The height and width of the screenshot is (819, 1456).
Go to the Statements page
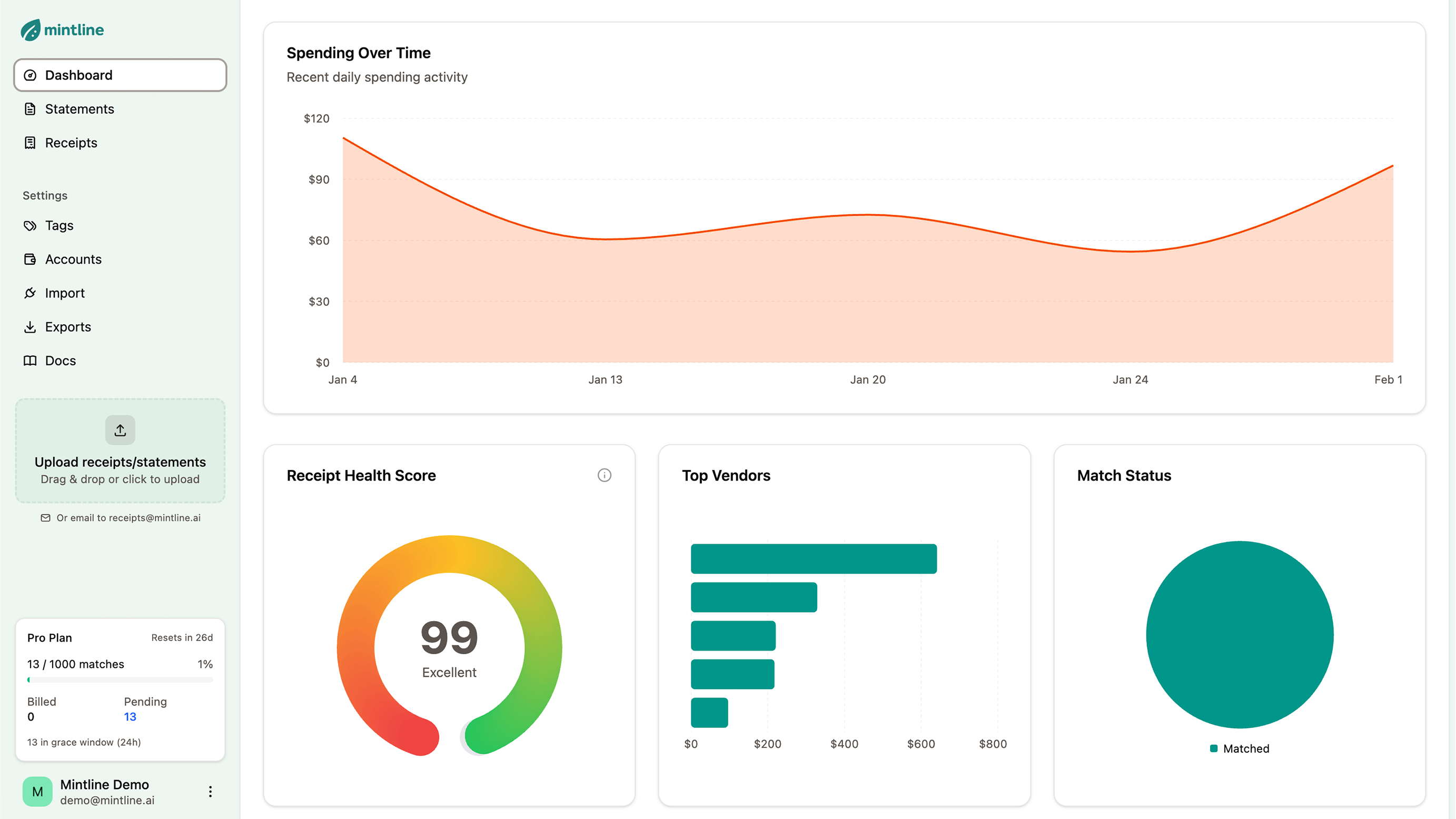pyautogui.click(x=79, y=109)
